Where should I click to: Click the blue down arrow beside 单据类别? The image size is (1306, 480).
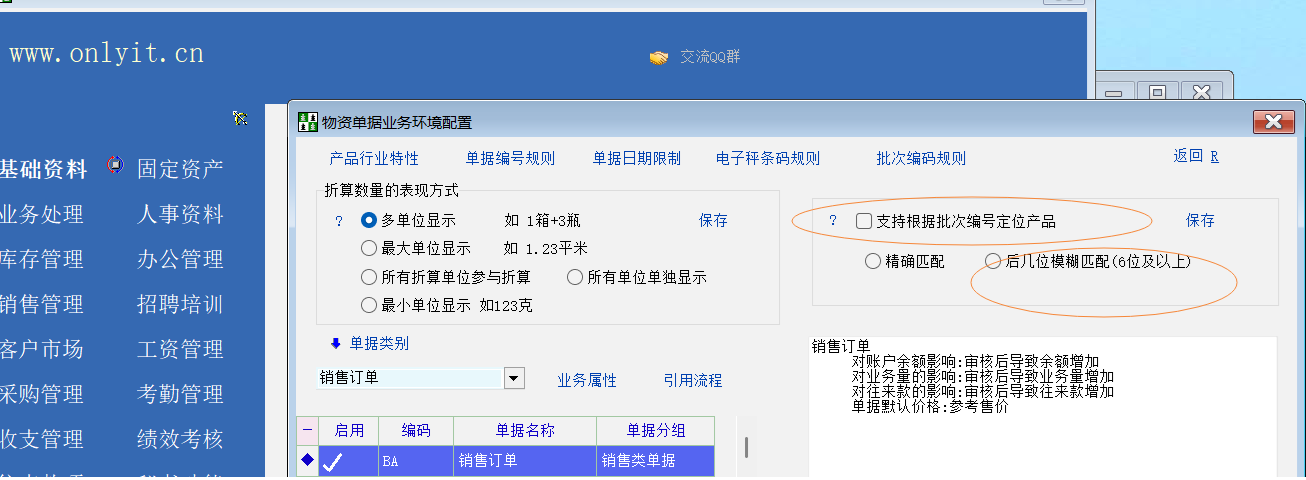point(336,343)
